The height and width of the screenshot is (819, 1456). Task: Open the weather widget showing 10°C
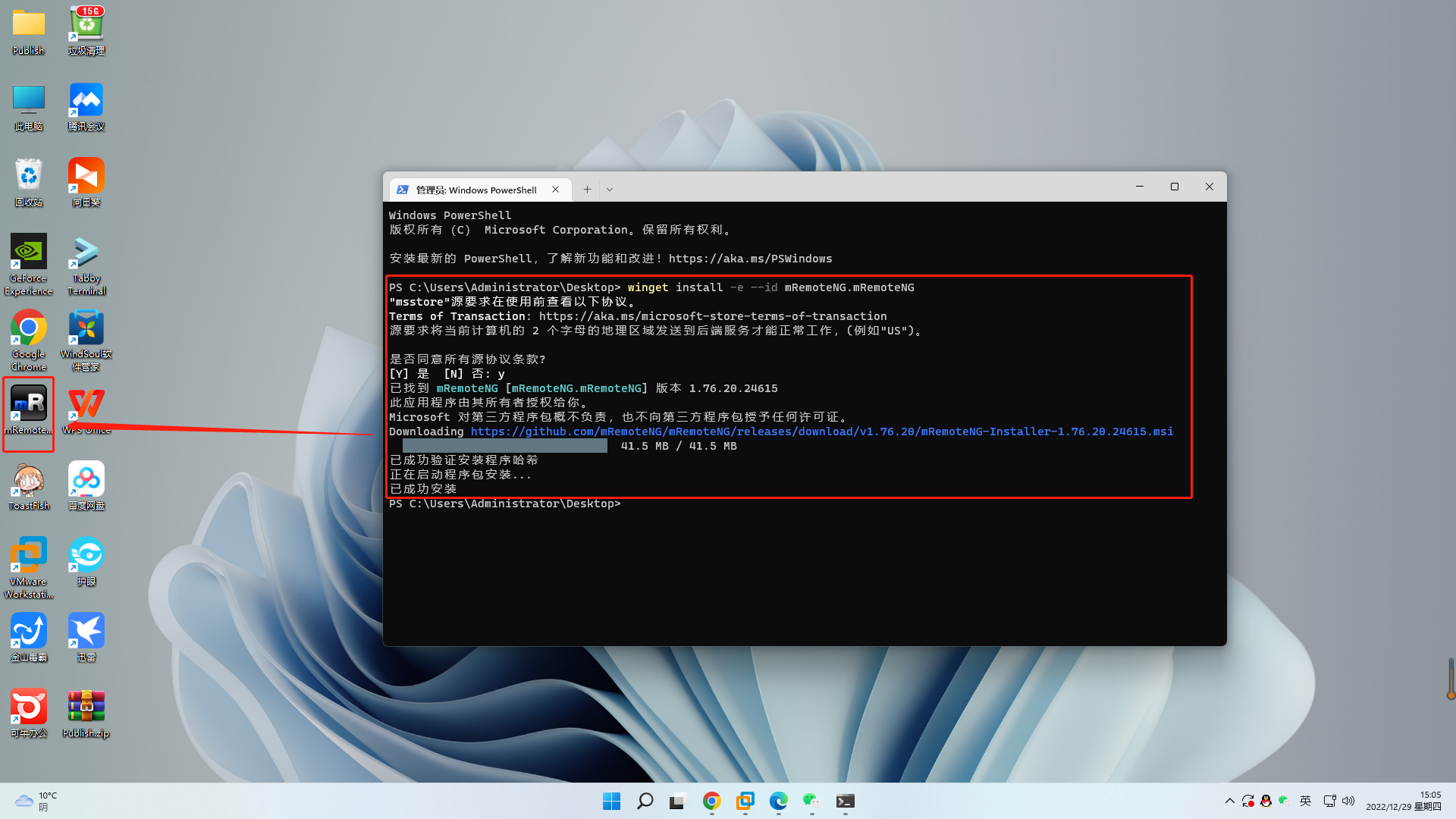[36, 801]
